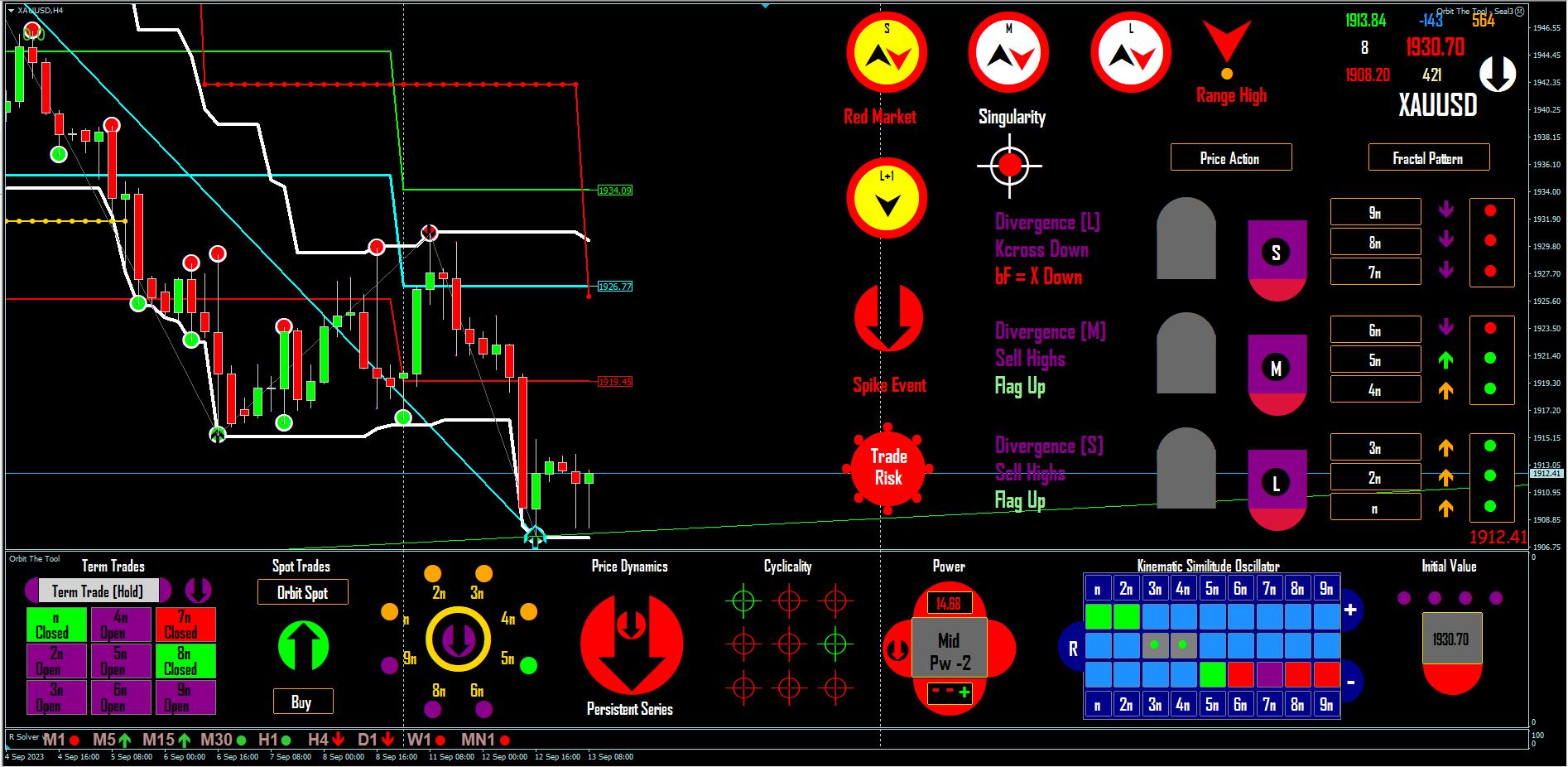1568x767 pixels.
Task: Click the red status light in the 9n row
Action: [1490, 210]
